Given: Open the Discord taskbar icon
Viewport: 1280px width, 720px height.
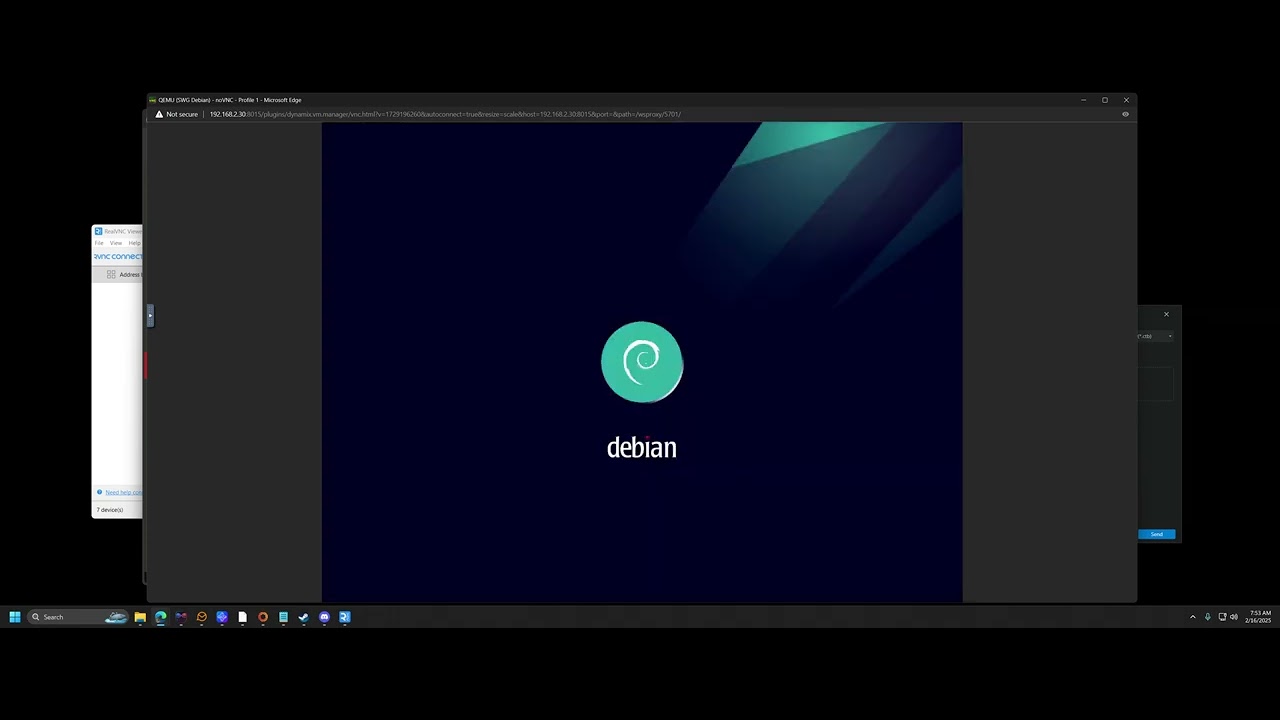Looking at the screenshot, I should point(324,617).
